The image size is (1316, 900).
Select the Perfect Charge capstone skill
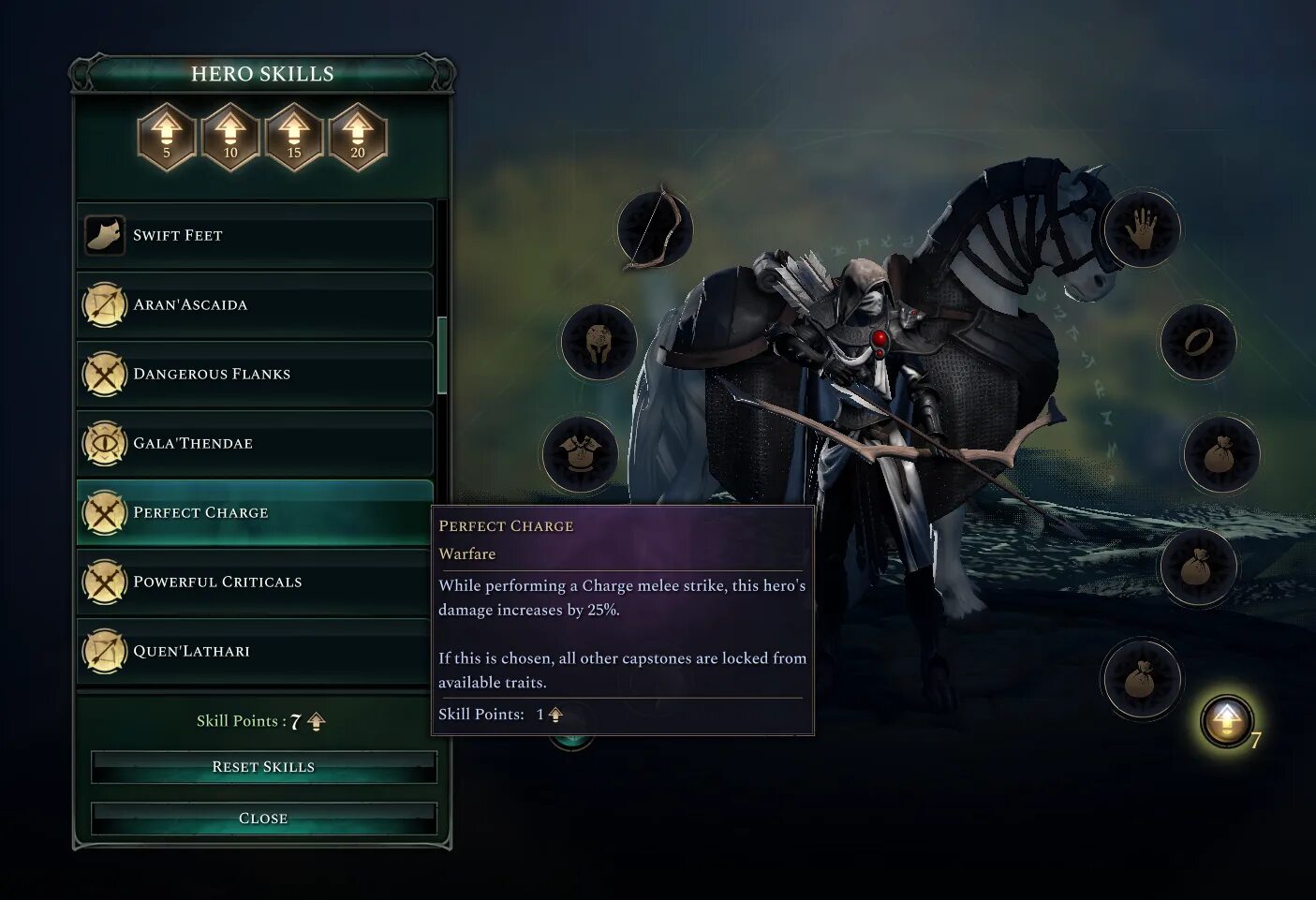pos(255,512)
